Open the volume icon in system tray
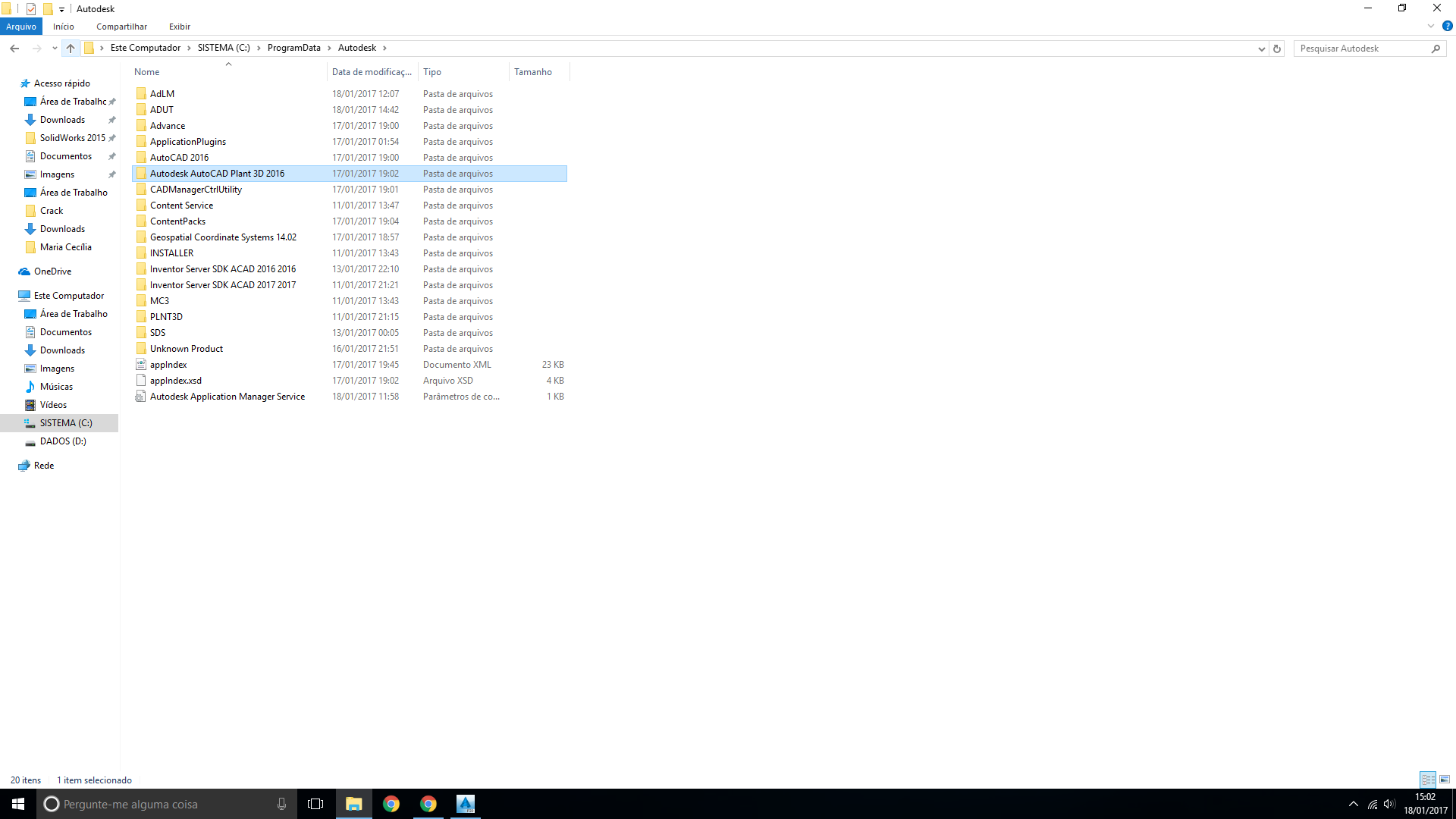The width and height of the screenshot is (1456, 819). coord(1389,804)
